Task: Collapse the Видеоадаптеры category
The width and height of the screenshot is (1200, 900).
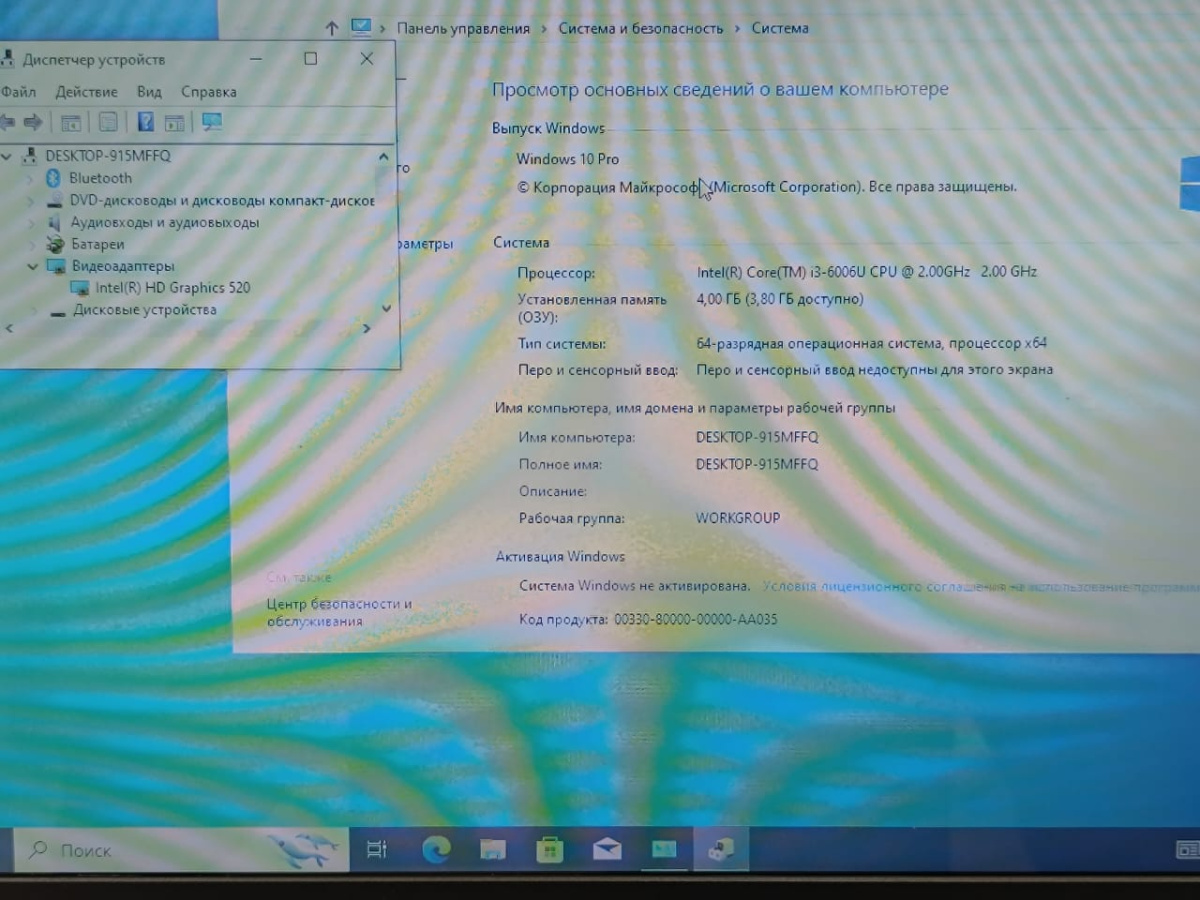Action: click(32, 266)
